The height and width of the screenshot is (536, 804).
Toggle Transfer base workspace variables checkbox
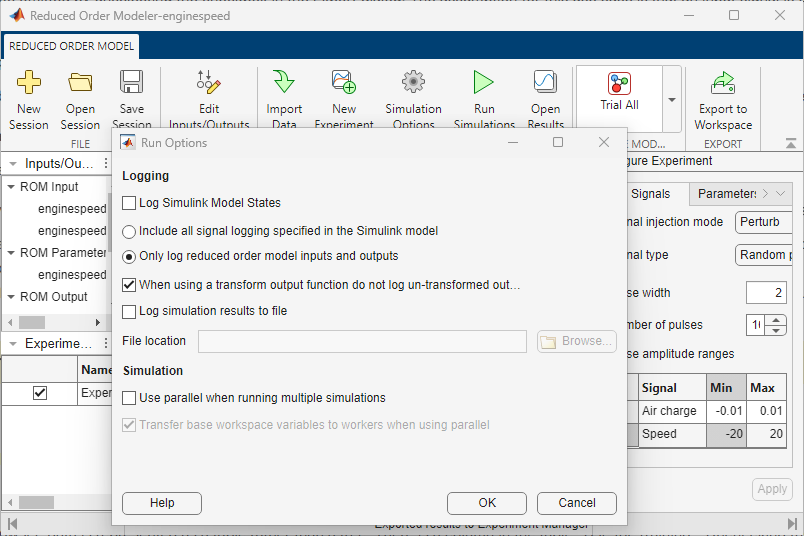click(129, 425)
